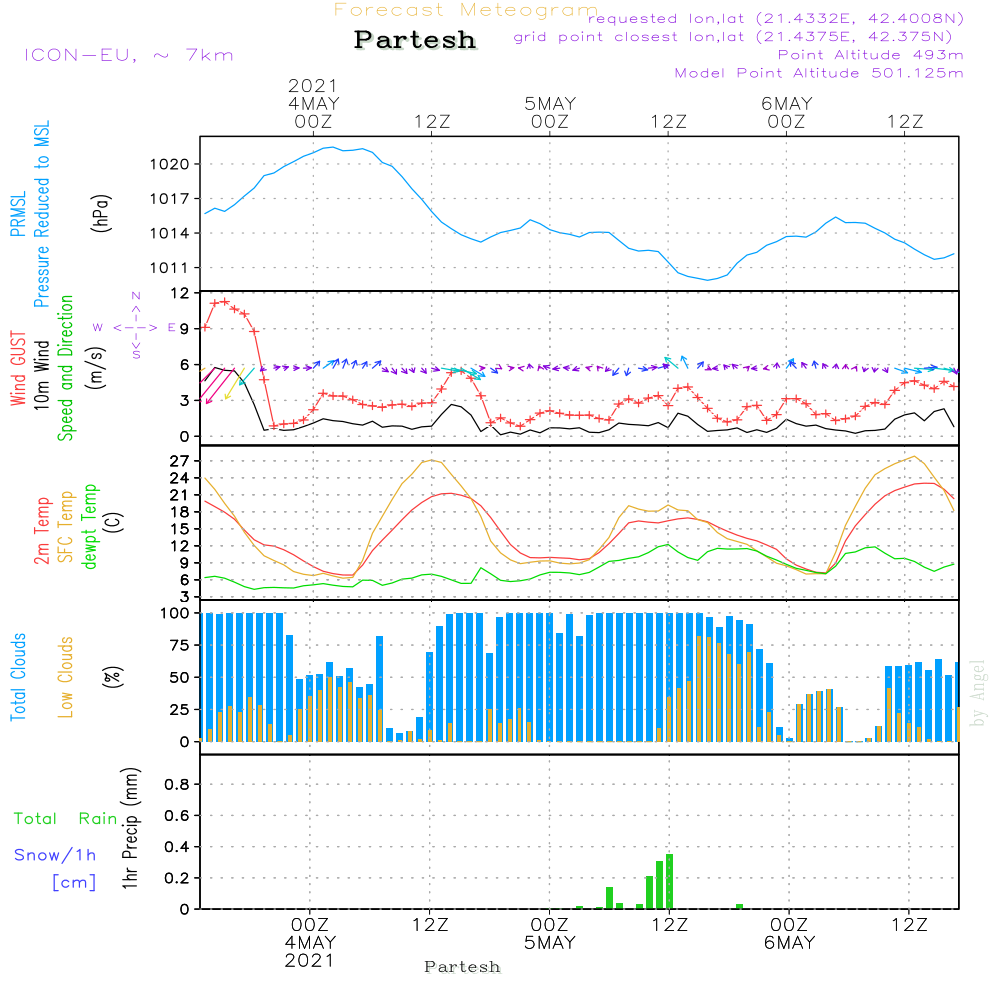Click the '(C)' temperature unit label
Viewport: 1000px width, 1000px height.
point(114,522)
